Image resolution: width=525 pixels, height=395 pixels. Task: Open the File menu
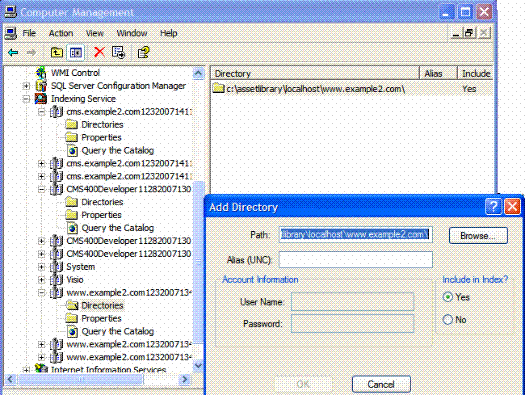[29, 33]
